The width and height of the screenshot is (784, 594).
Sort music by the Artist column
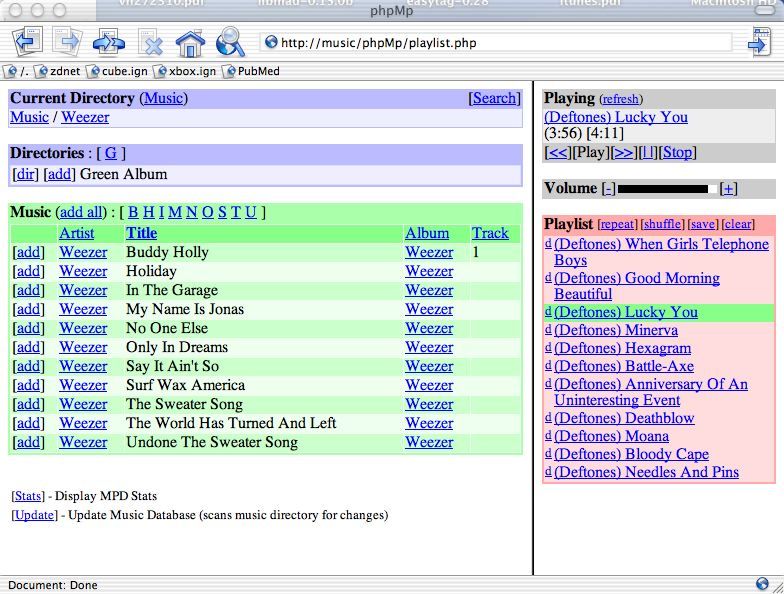[x=76, y=233]
